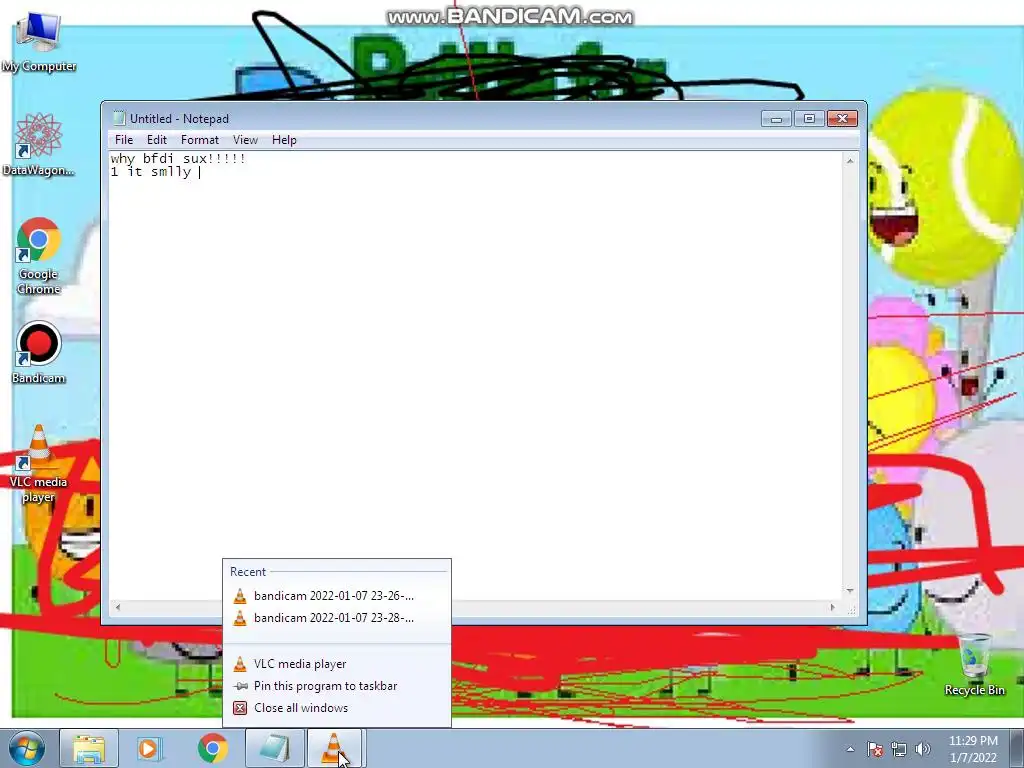
Task: Minimize the Notepad window
Action: tap(776, 119)
